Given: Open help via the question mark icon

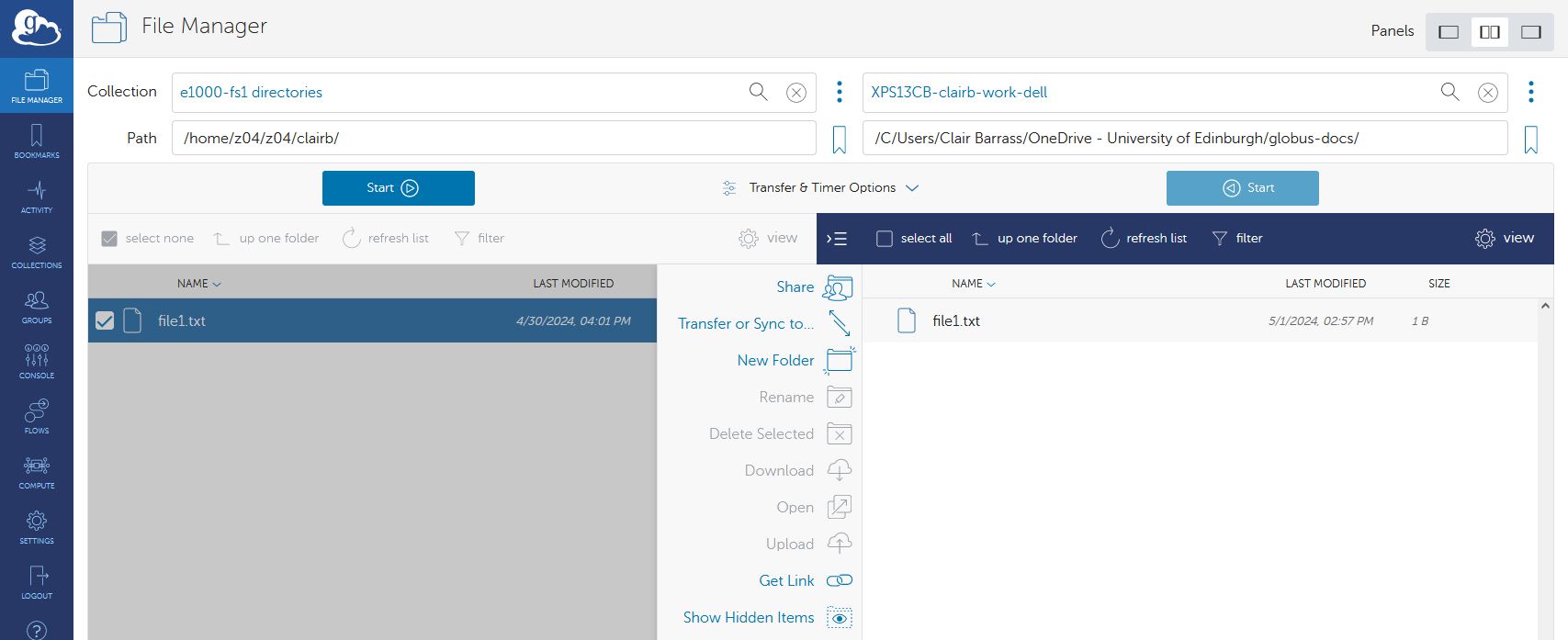Looking at the screenshot, I should [x=37, y=630].
